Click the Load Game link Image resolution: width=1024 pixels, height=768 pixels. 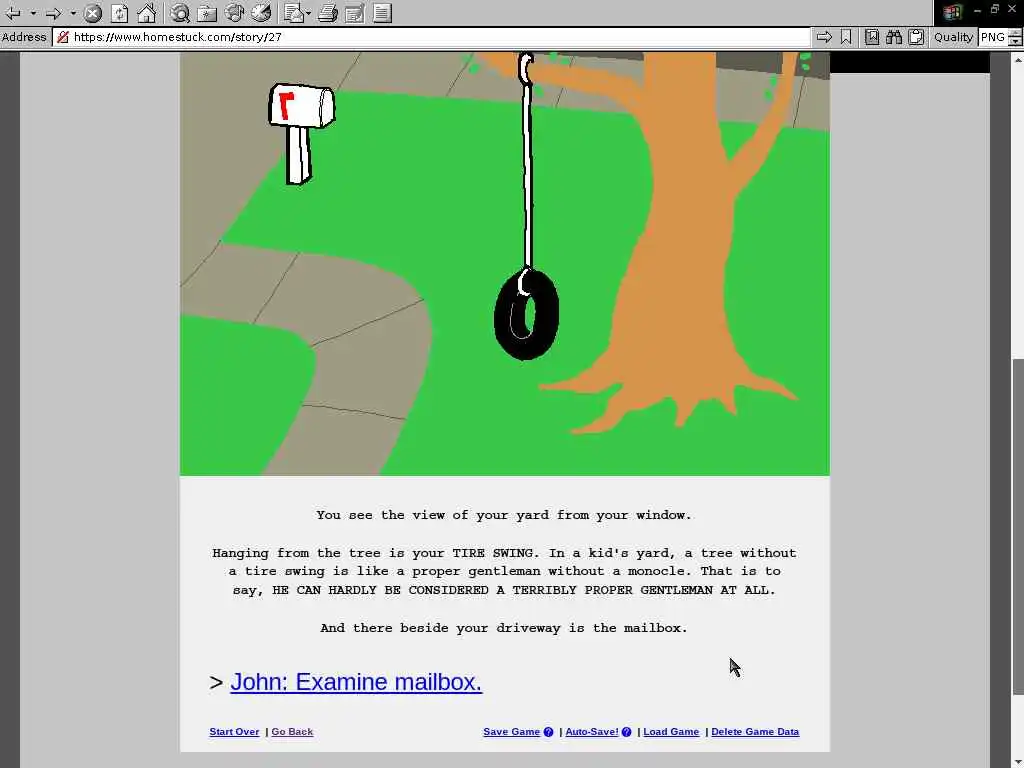(x=671, y=731)
